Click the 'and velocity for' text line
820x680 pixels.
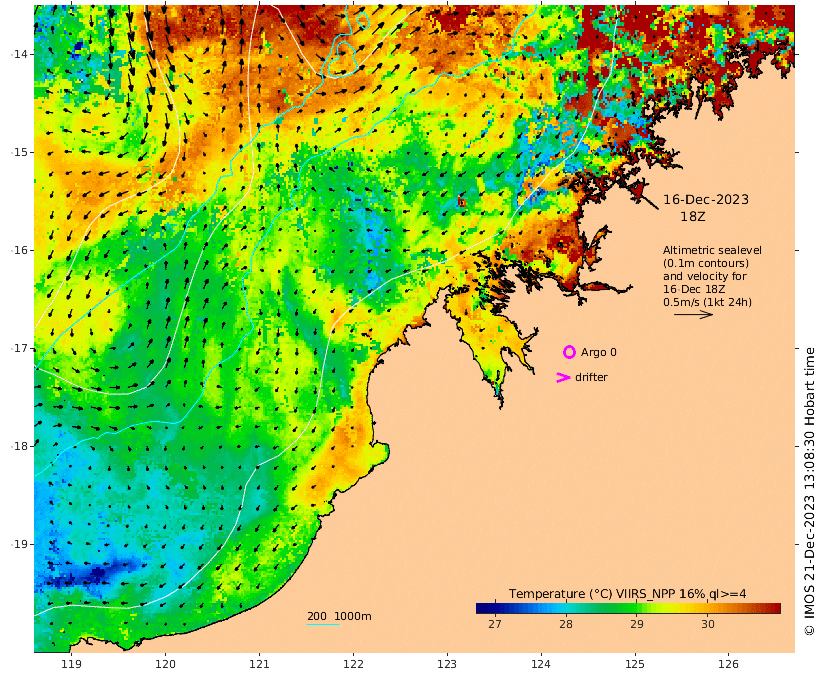(x=704, y=276)
